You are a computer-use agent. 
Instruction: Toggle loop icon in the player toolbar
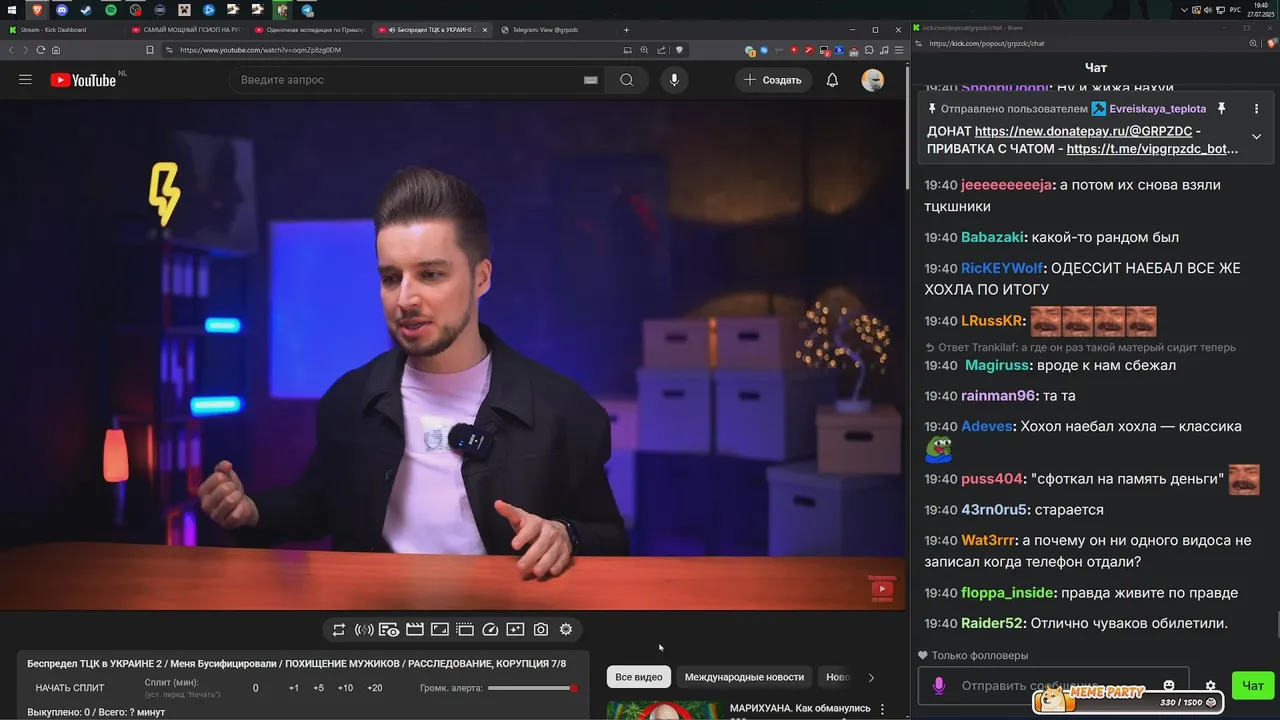coord(339,630)
